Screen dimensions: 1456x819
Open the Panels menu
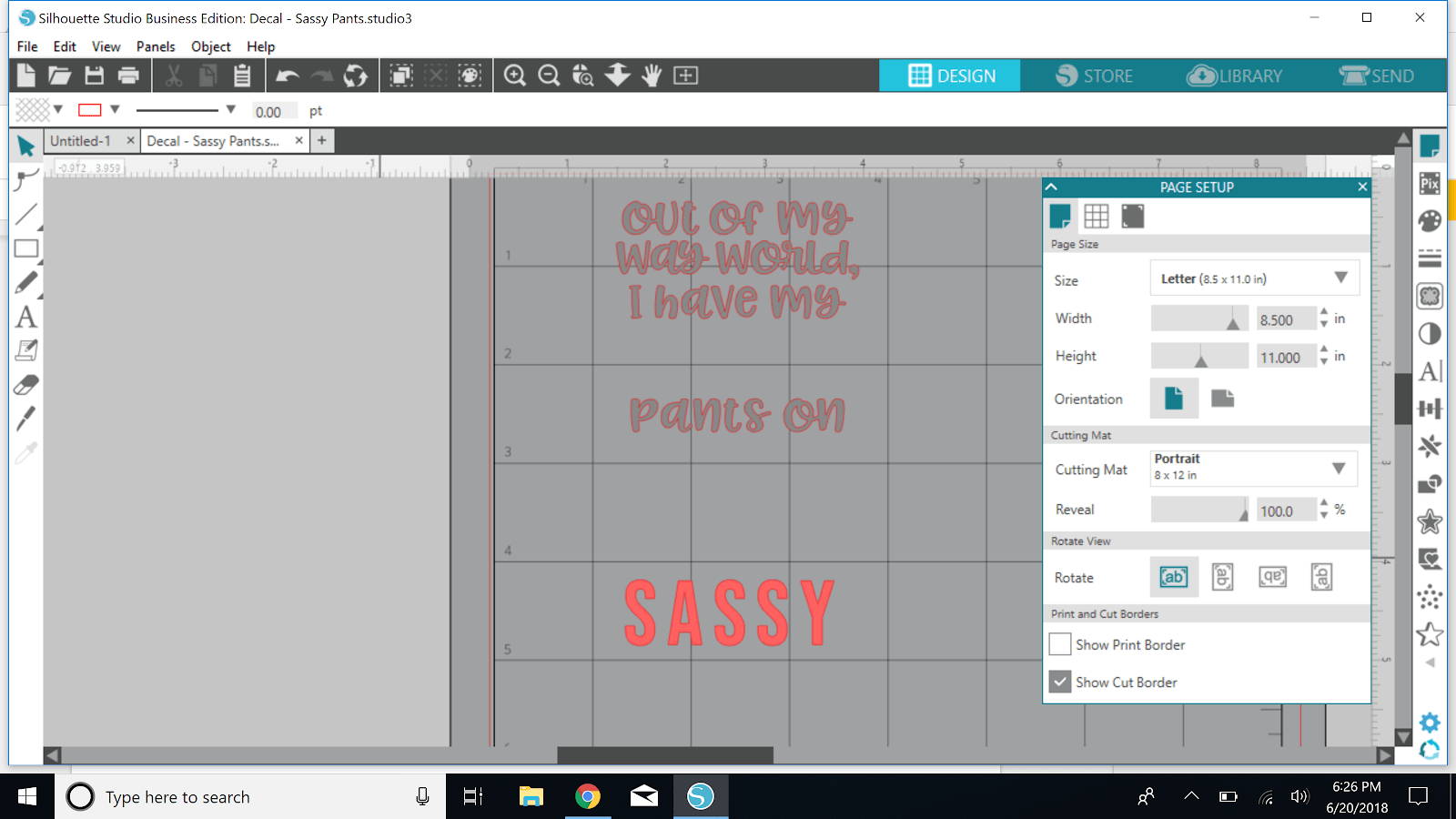pos(156,46)
